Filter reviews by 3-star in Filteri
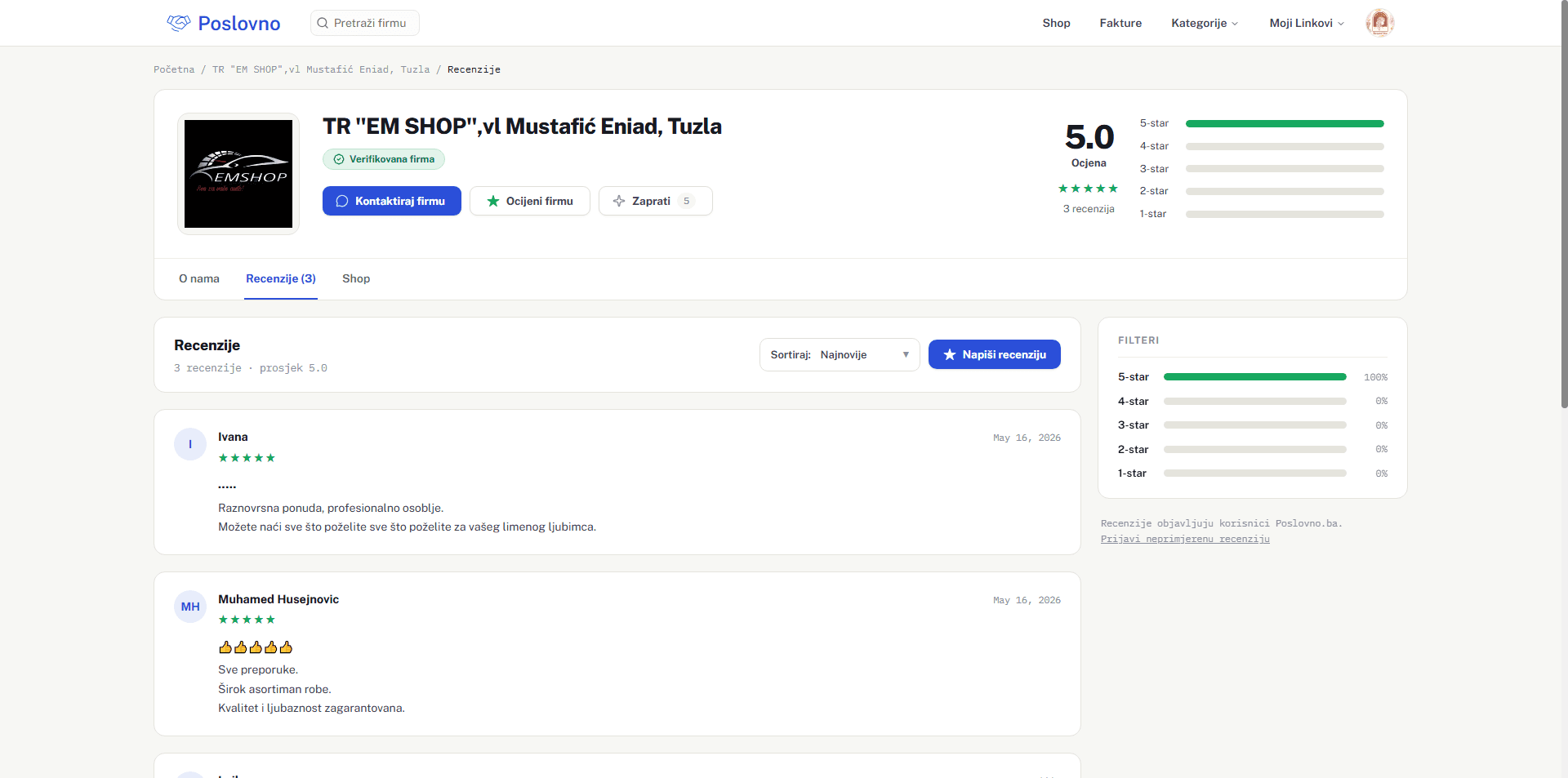 pyautogui.click(x=1253, y=425)
